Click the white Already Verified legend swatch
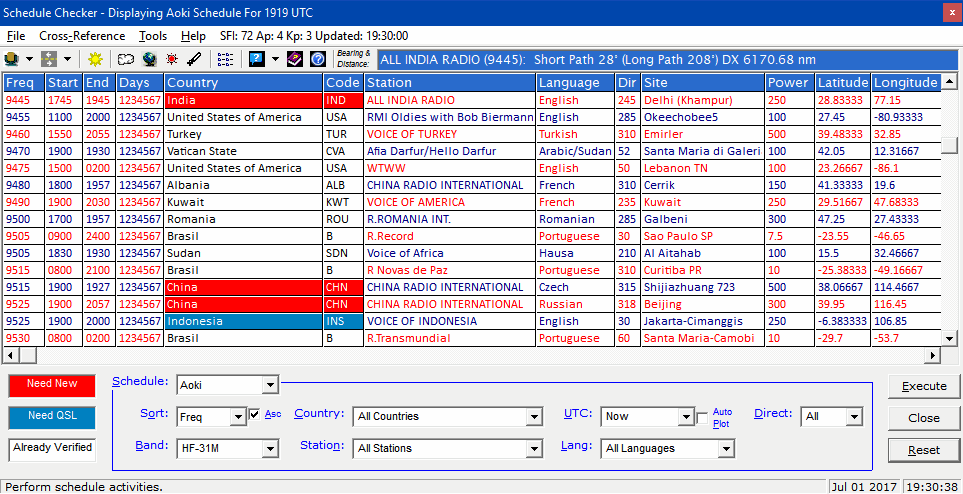This screenshot has width=963, height=494. tap(52, 448)
